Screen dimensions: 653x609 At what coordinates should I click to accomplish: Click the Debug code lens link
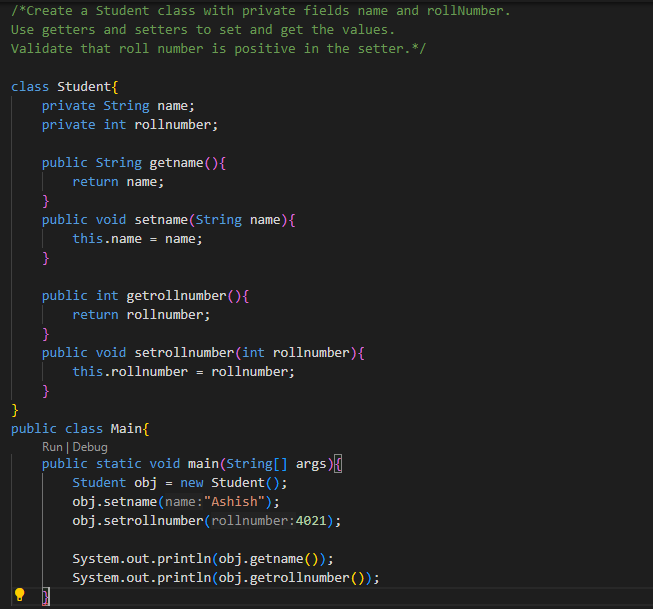[90, 447]
